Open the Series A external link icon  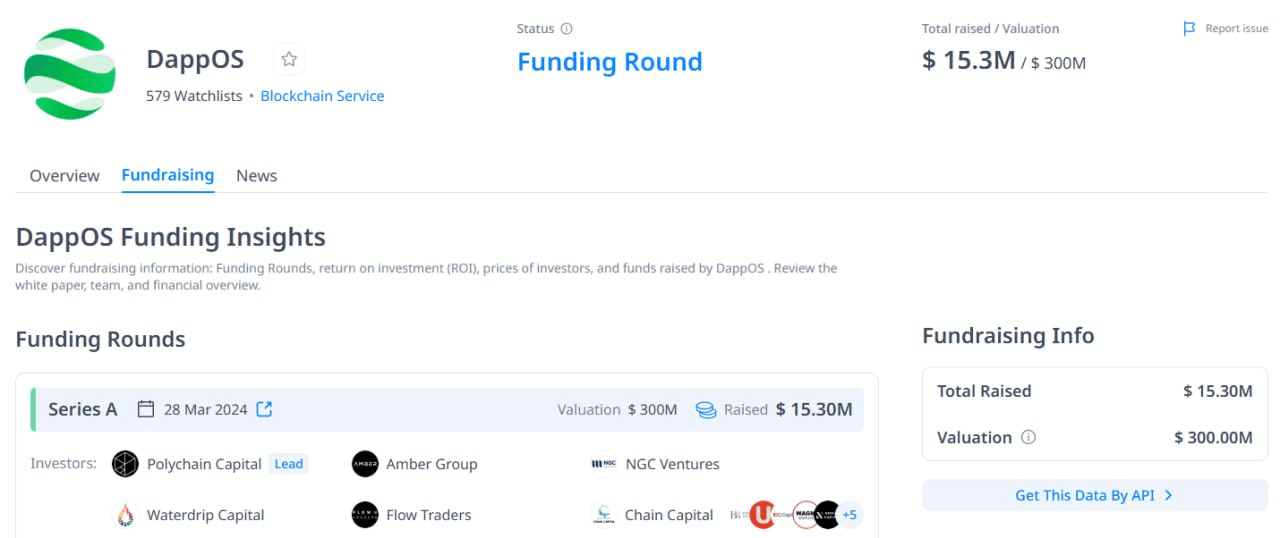[x=264, y=409]
